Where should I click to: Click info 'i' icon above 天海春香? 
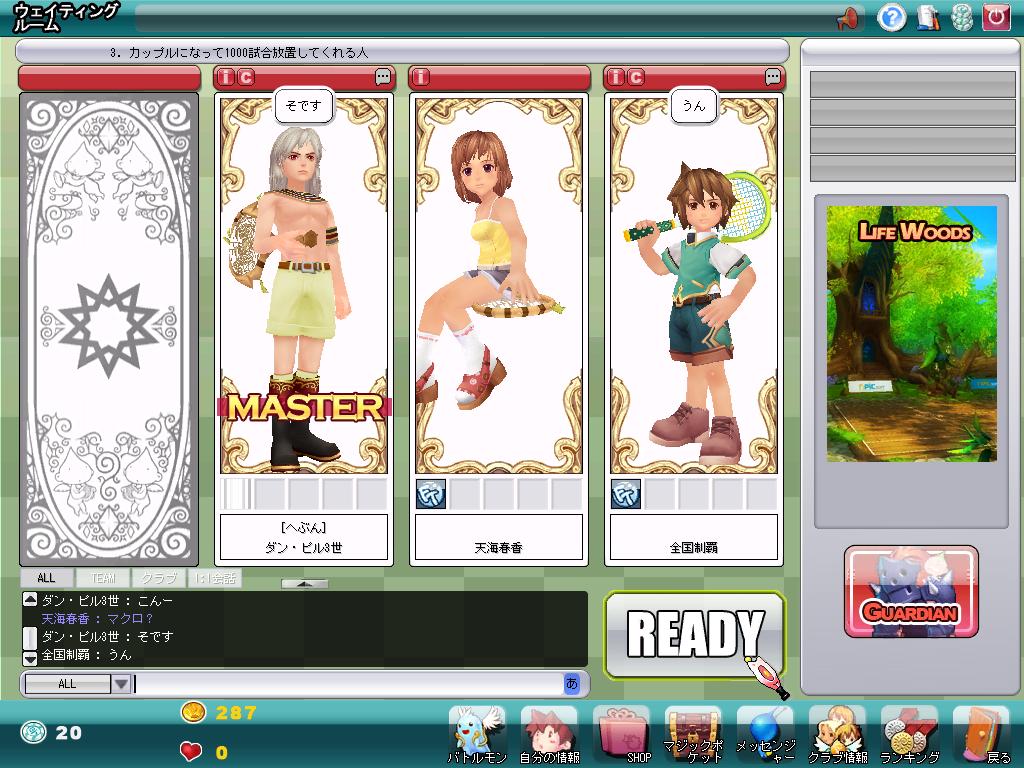[422, 77]
